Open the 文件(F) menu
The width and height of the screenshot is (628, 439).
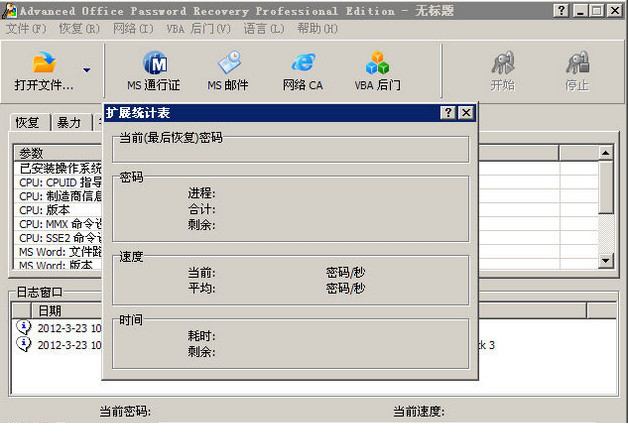26,29
